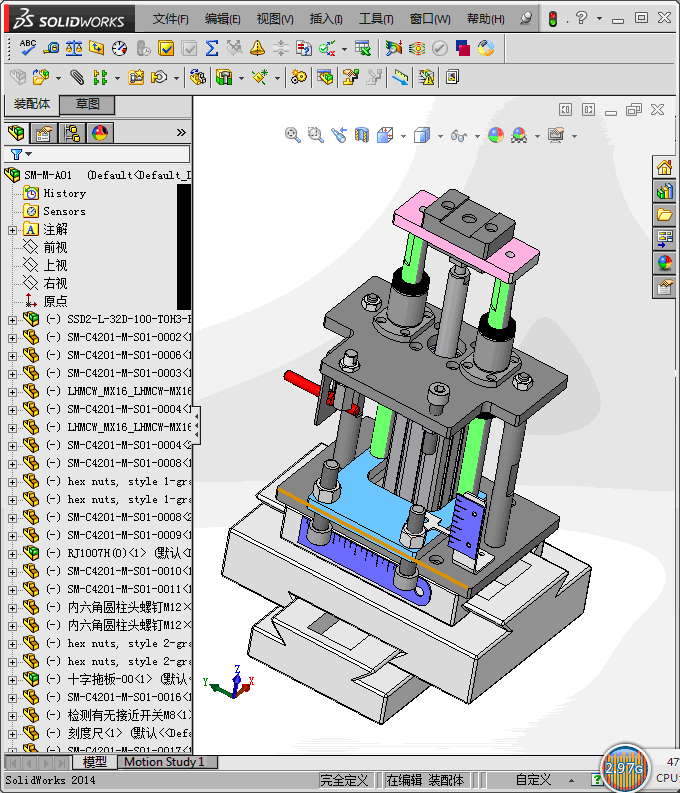Switch to the 模型 bottom tab
The height and width of the screenshot is (793, 680).
(x=95, y=762)
